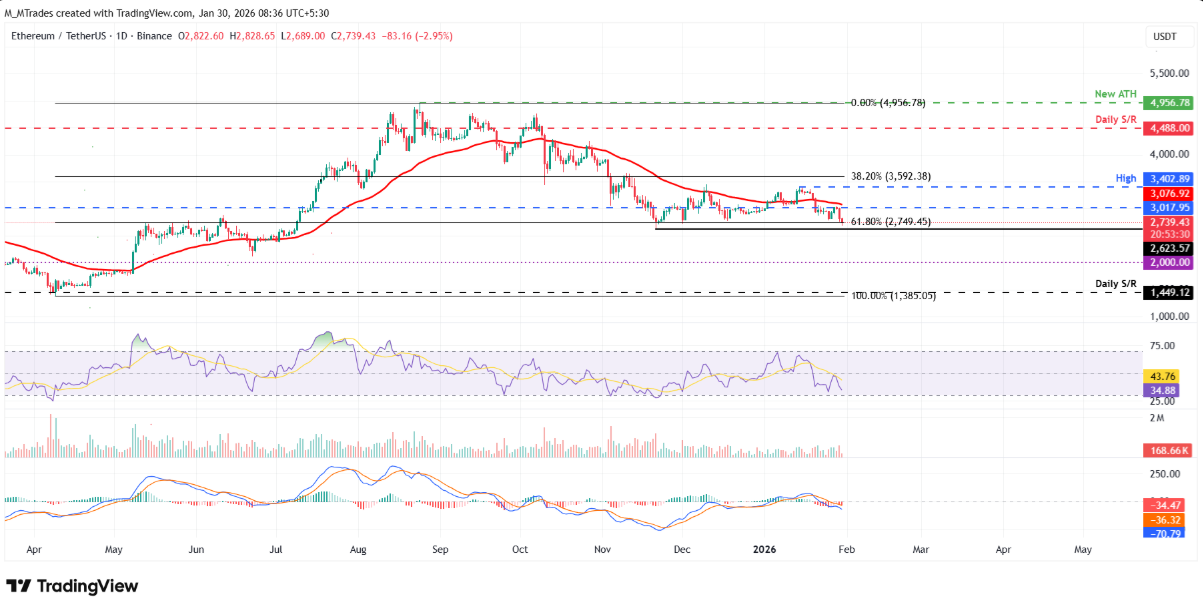Screen dimensions: 1203x608
Task: Click the green 4,956.78 price tag
Action: click(x=1170, y=103)
